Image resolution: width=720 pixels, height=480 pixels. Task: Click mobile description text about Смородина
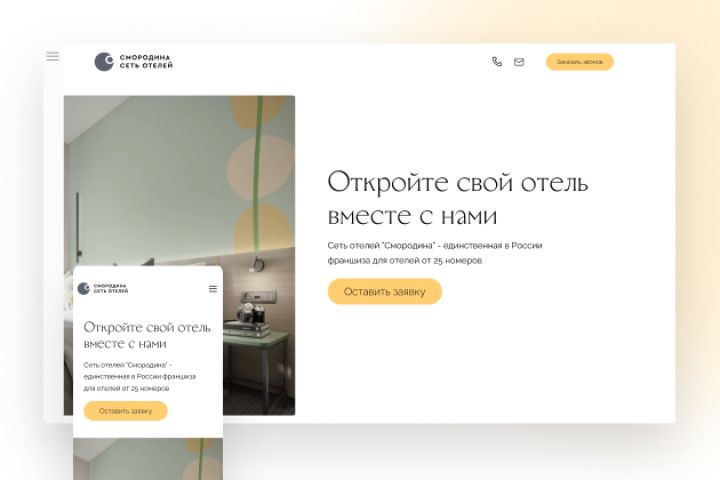(x=140, y=377)
